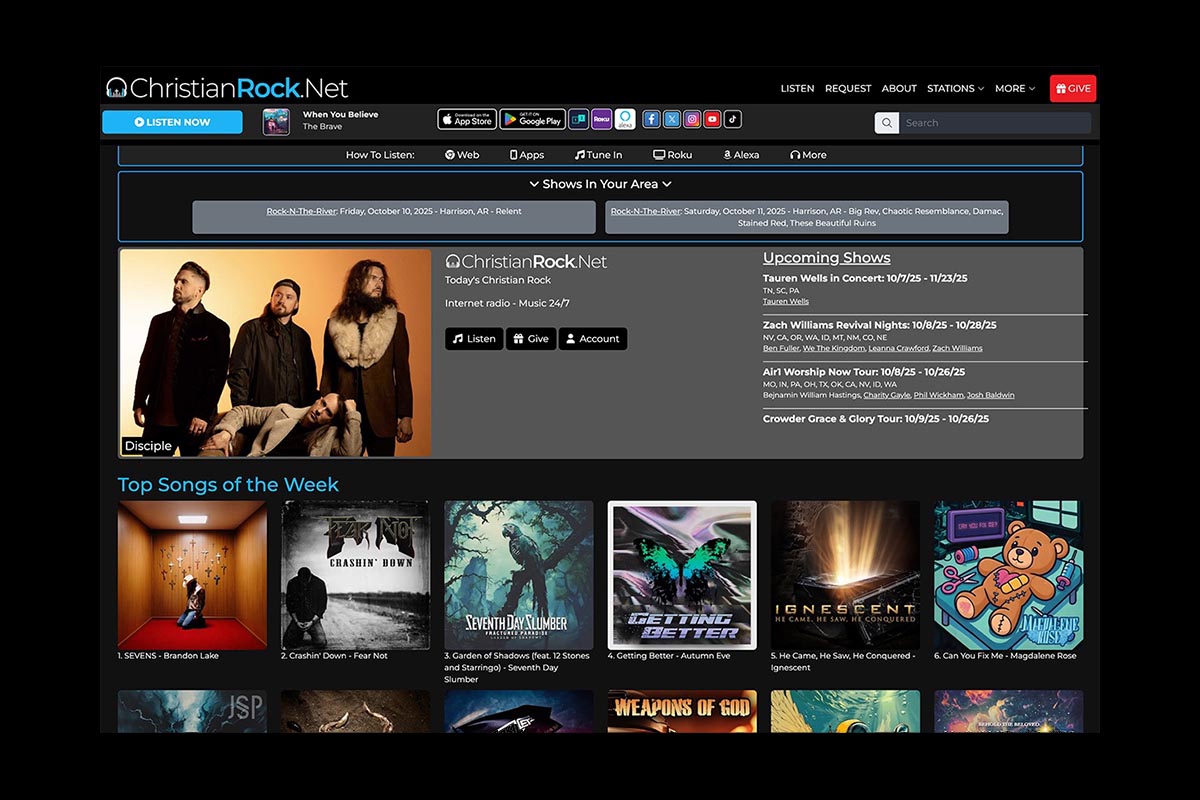Screen dimensions: 1200x800
Task: Click the Alexa icon in the toolbar
Action: 625,119
